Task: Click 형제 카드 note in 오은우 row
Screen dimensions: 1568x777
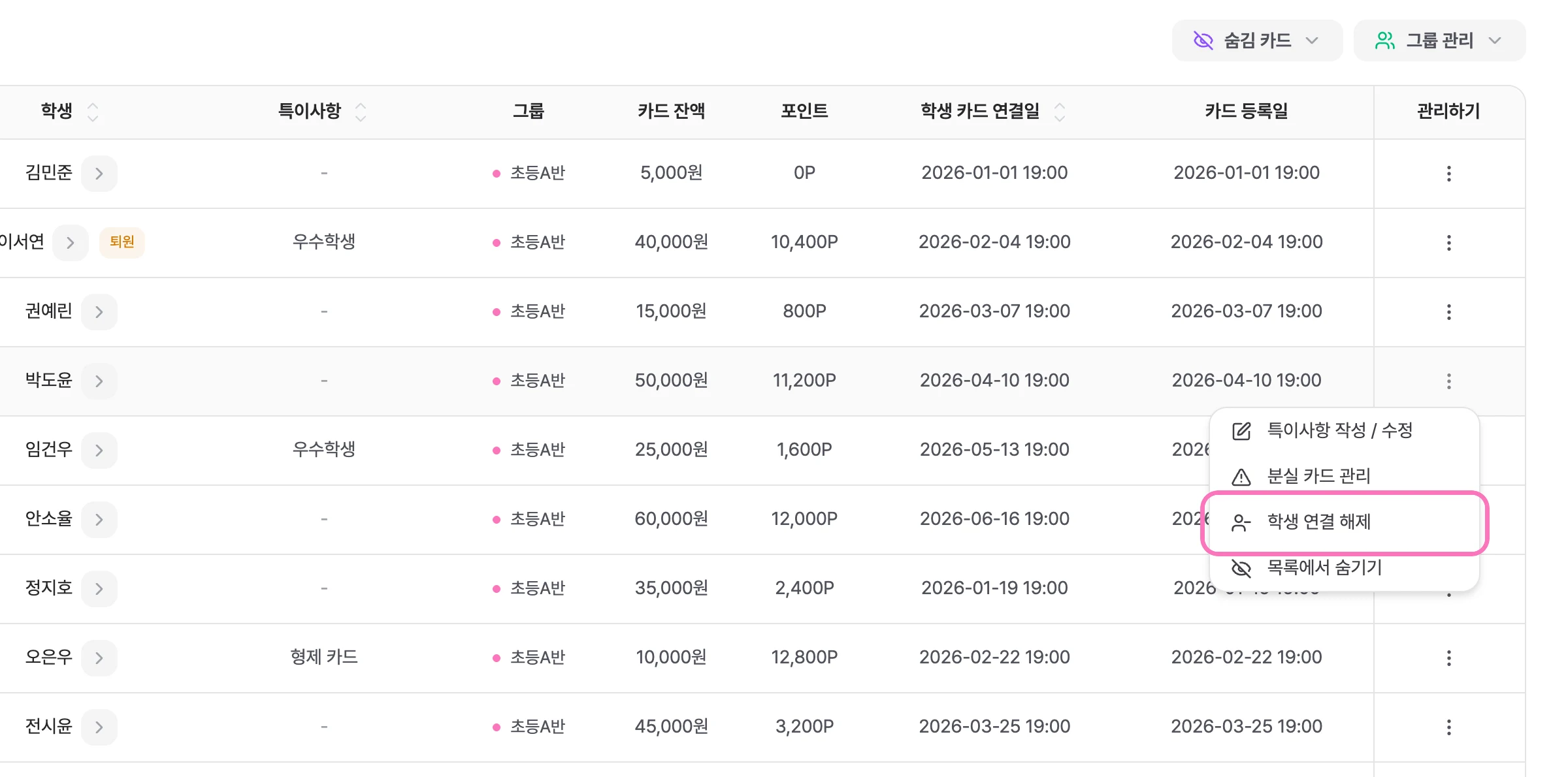Action: point(324,658)
